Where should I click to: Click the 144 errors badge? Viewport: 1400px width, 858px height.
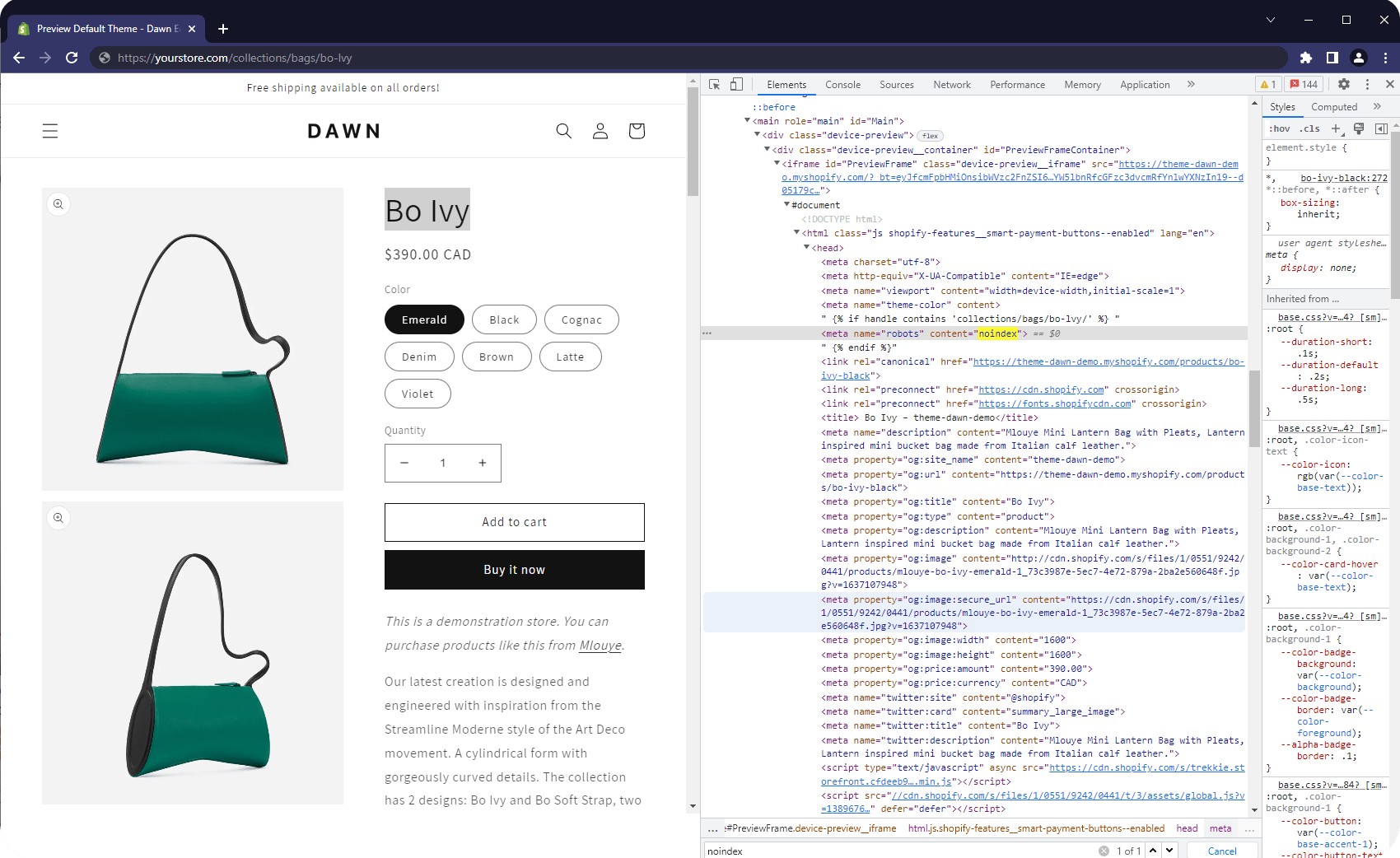1304,84
